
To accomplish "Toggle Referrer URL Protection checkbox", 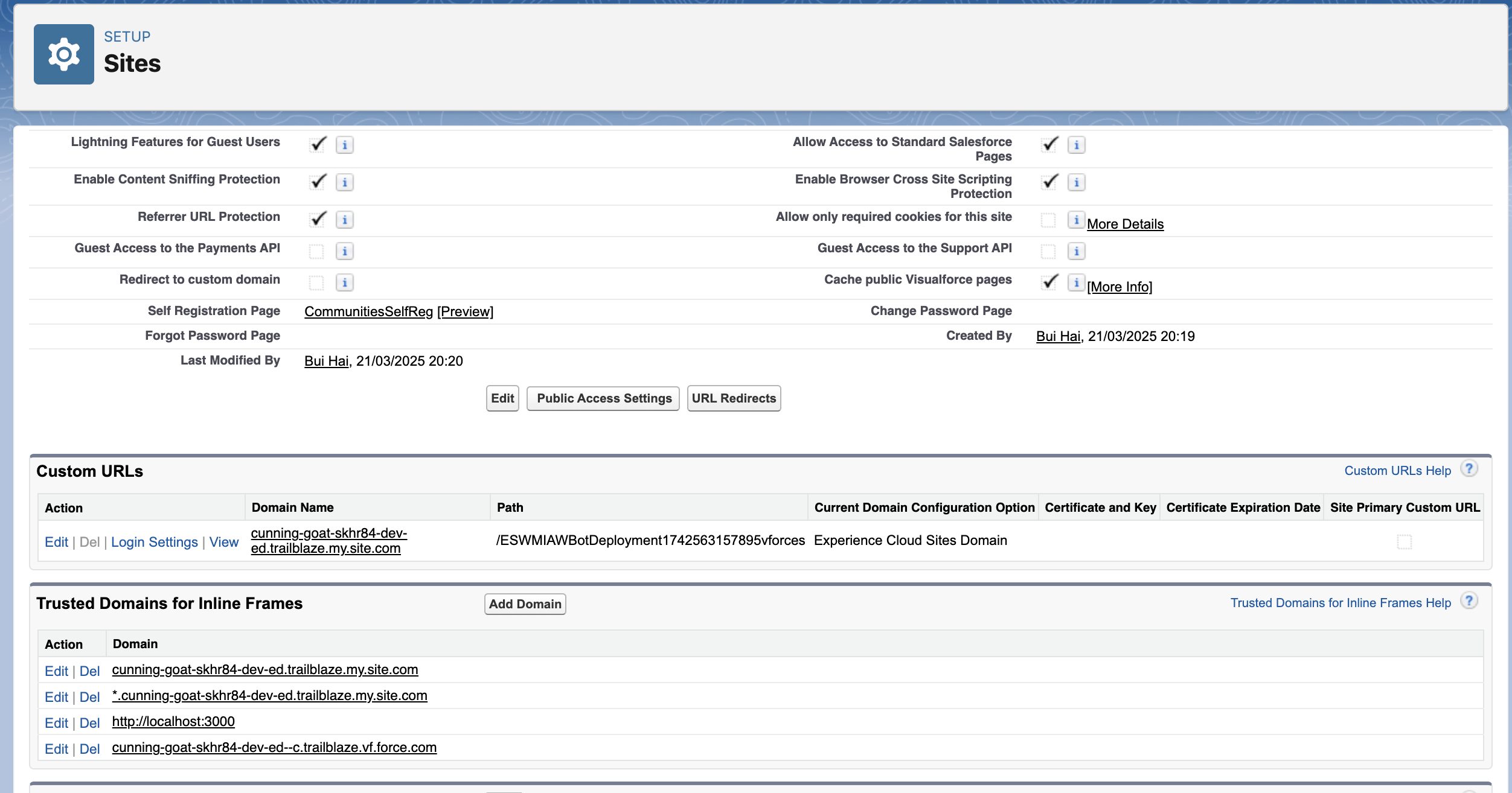I will [x=318, y=220].
